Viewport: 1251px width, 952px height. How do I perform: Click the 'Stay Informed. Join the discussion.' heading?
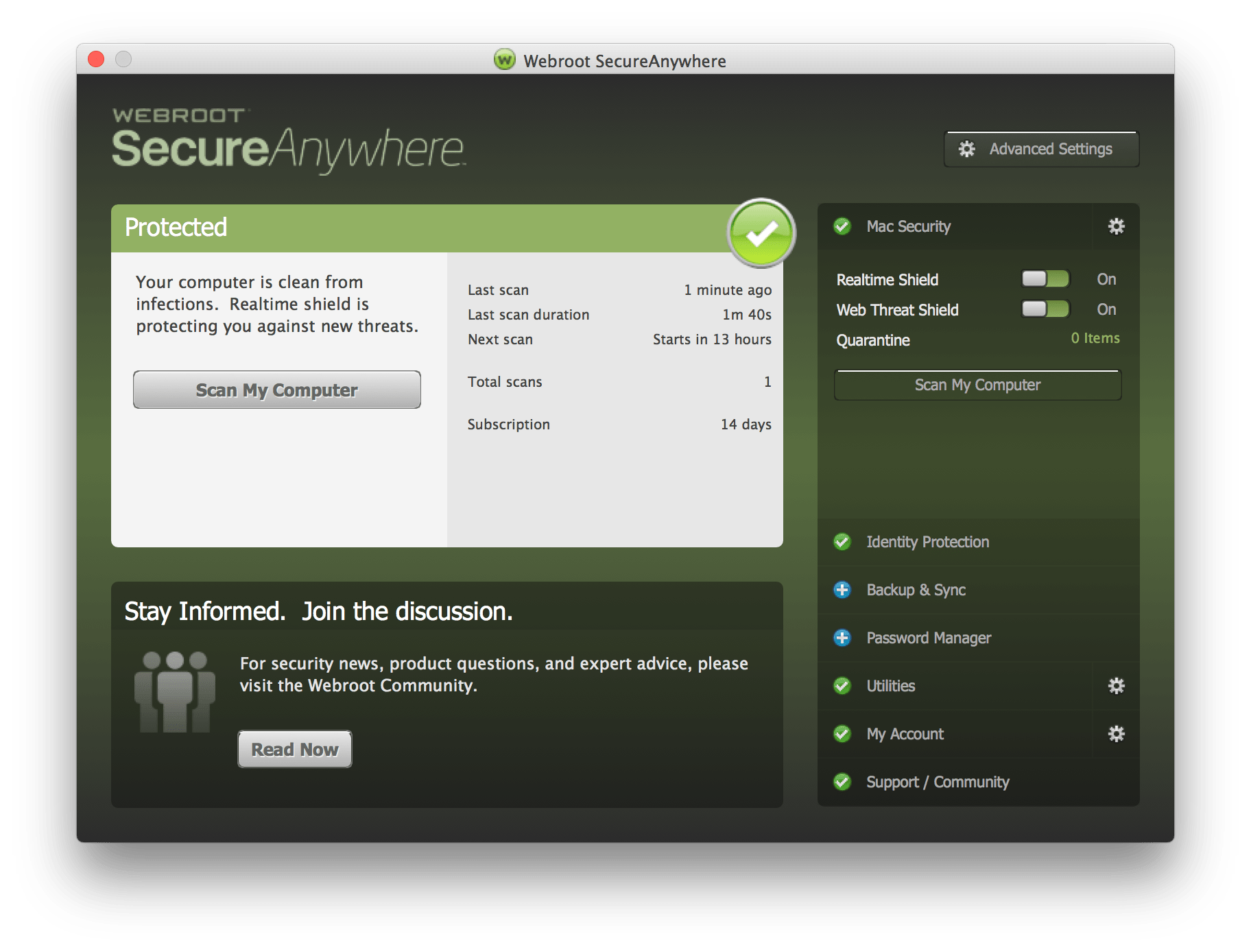(x=318, y=611)
